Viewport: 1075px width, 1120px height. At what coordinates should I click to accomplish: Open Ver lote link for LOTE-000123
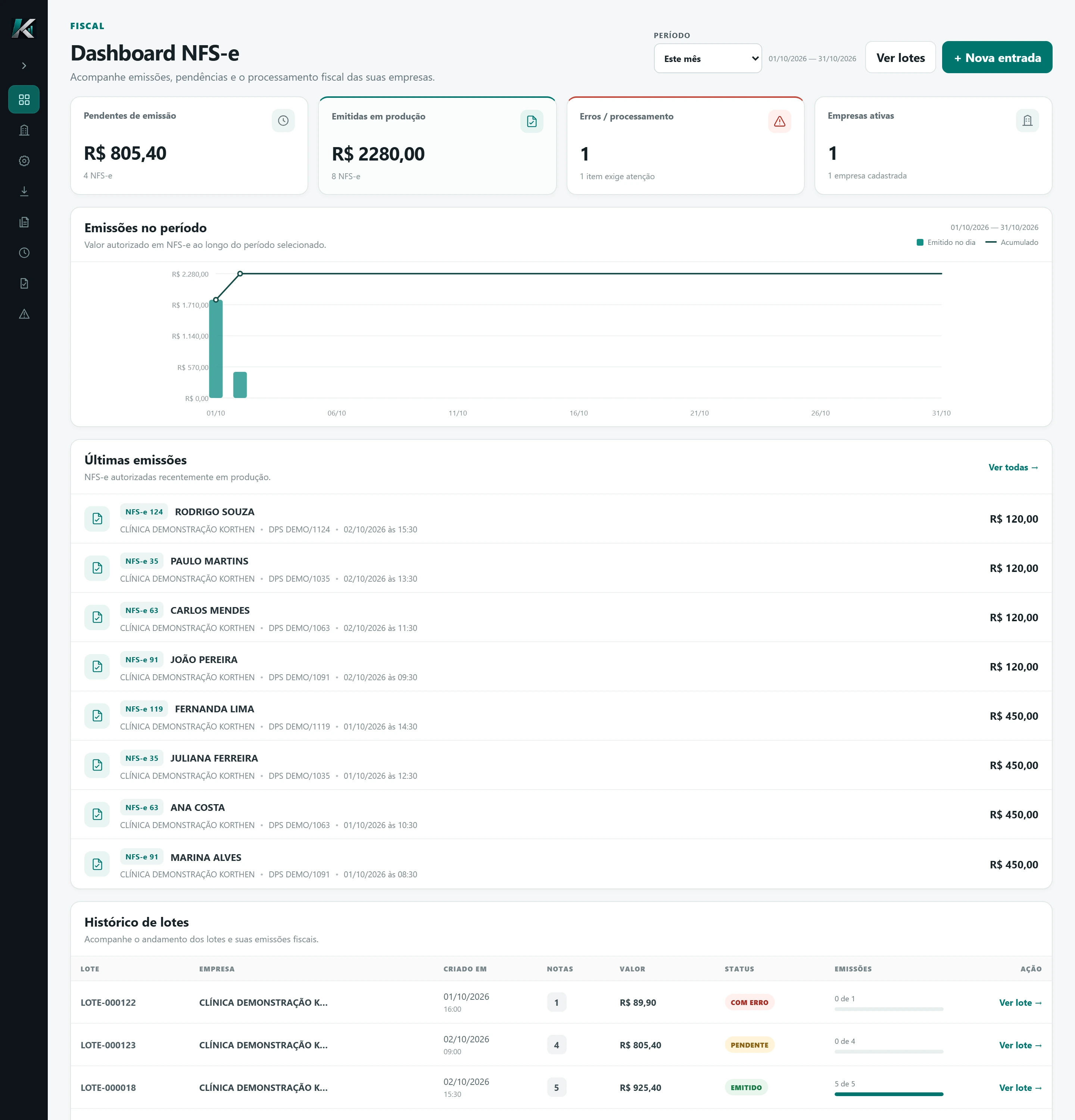[x=1020, y=1045]
